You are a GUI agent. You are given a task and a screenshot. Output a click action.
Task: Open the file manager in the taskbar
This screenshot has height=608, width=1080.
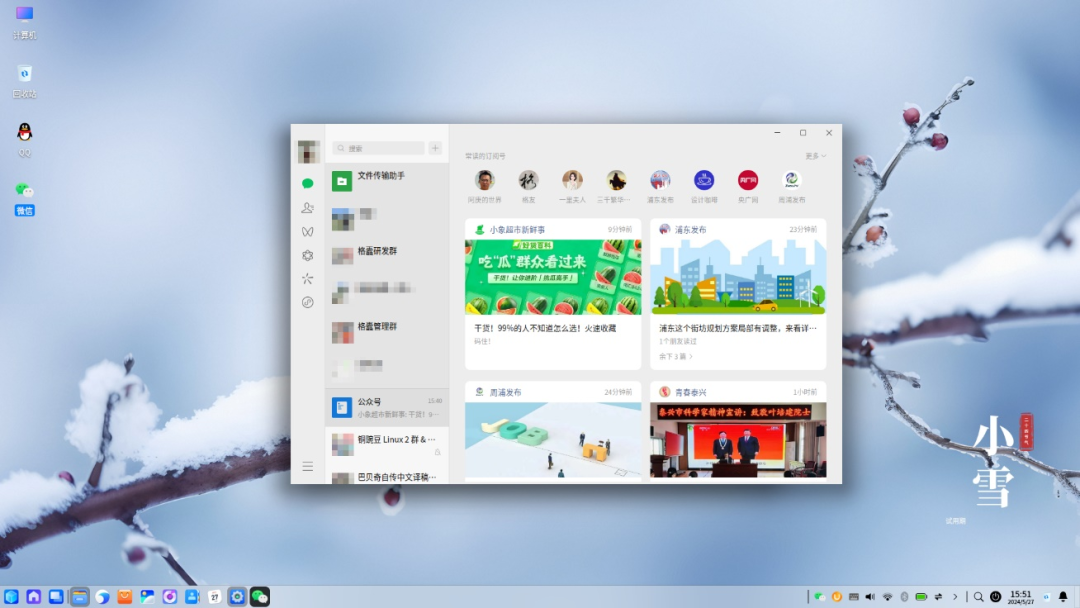[x=79, y=597]
